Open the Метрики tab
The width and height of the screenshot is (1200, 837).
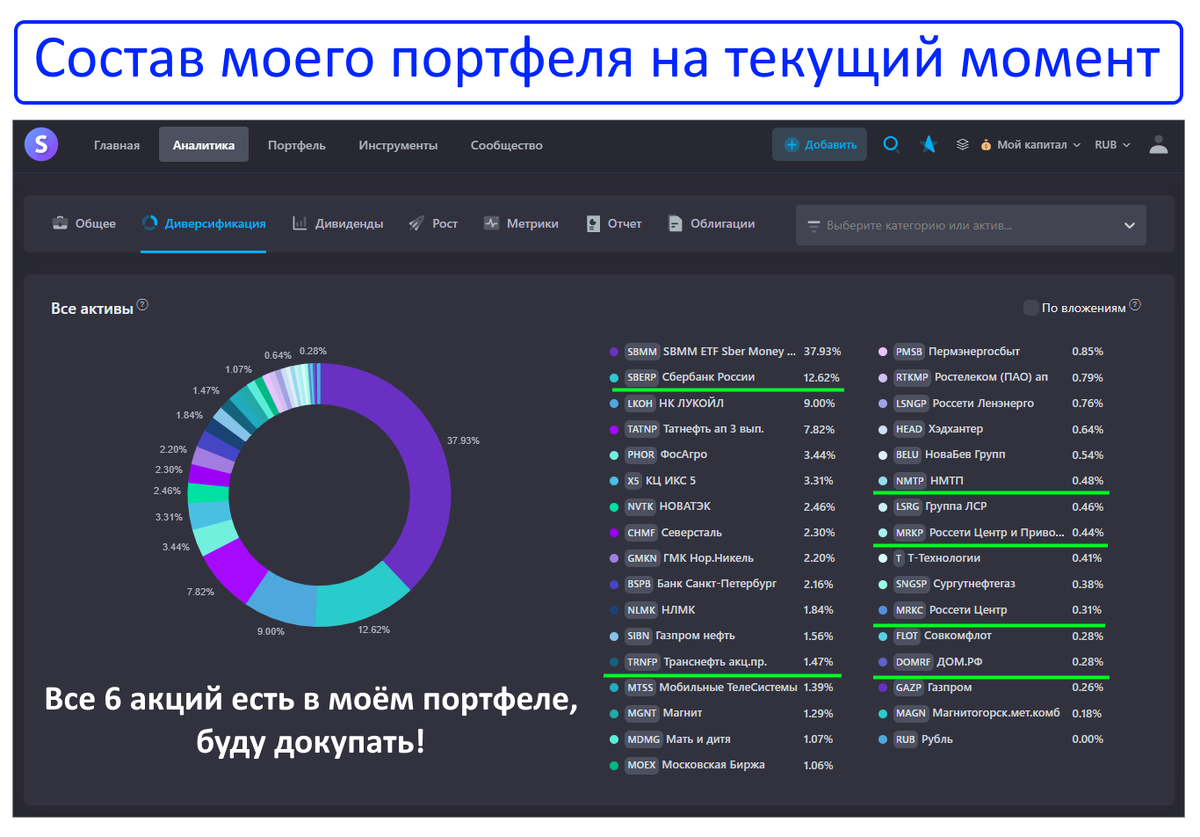click(521, 224)
